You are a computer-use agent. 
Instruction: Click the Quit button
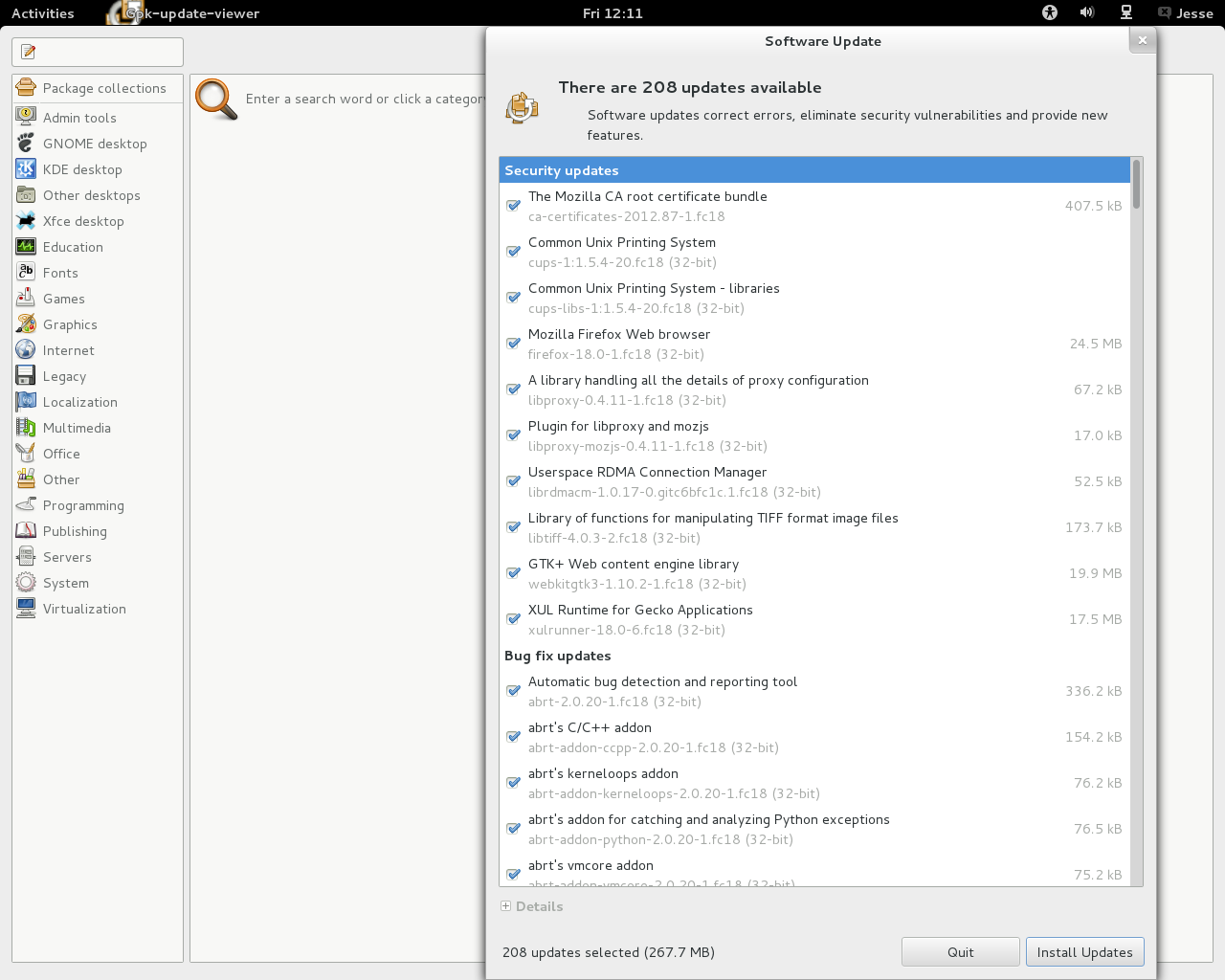pyautogui.click(x=960, y=952)
